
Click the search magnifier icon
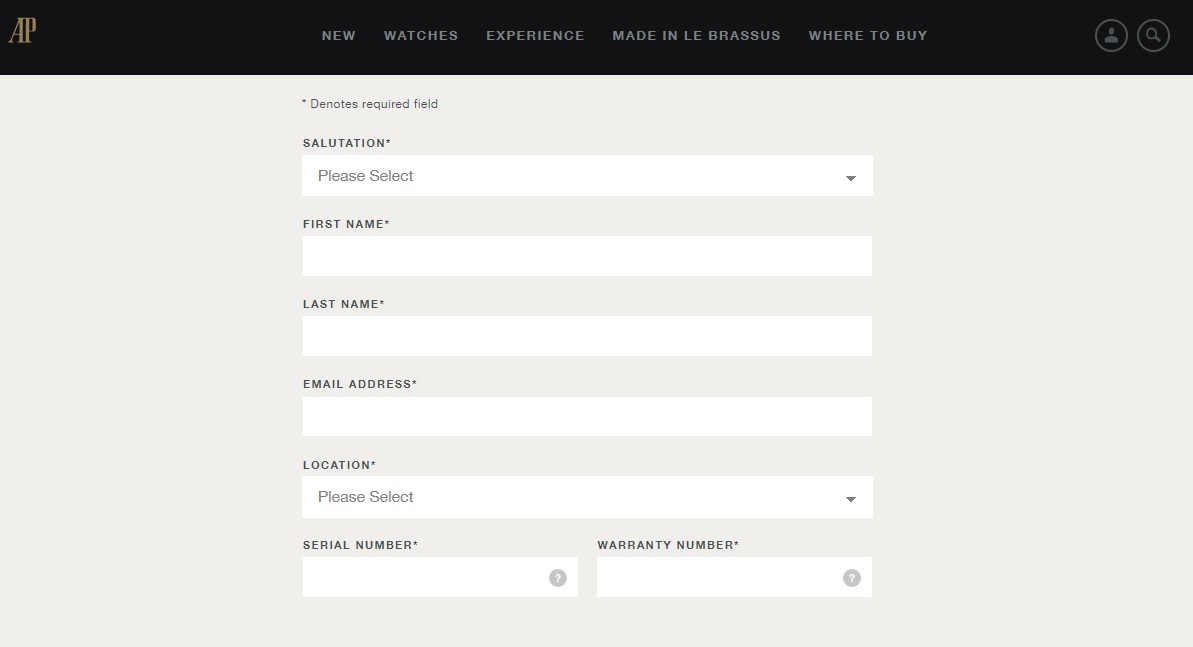1153,36
